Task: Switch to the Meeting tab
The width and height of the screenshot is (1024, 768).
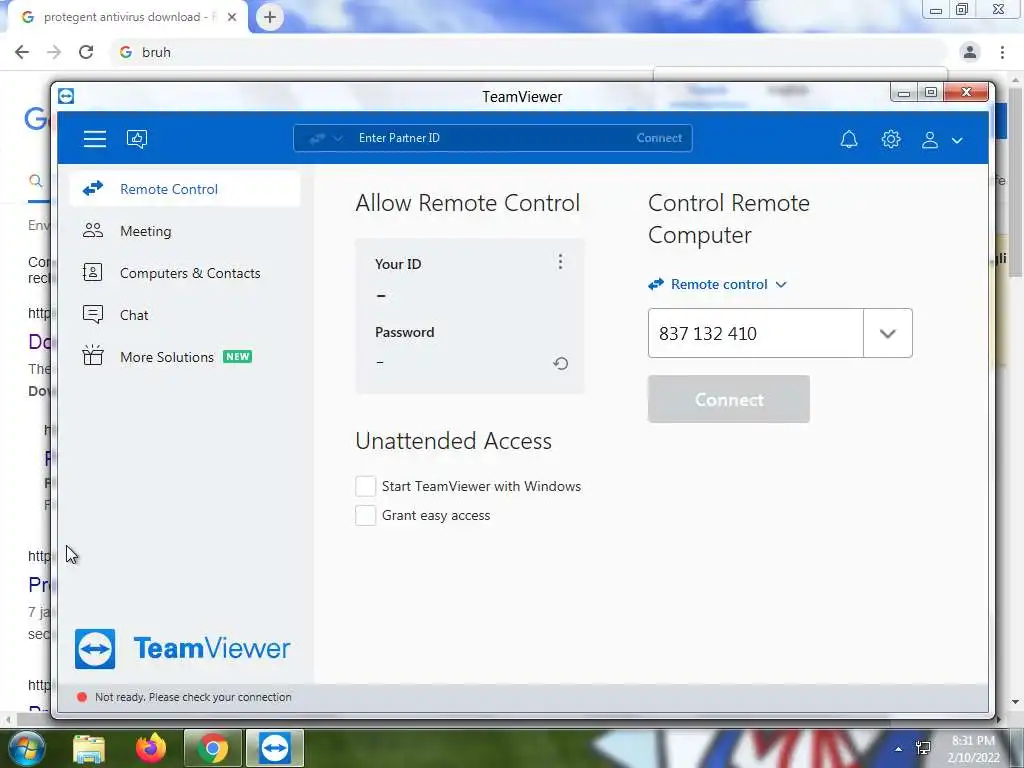Action: [185, 231]
